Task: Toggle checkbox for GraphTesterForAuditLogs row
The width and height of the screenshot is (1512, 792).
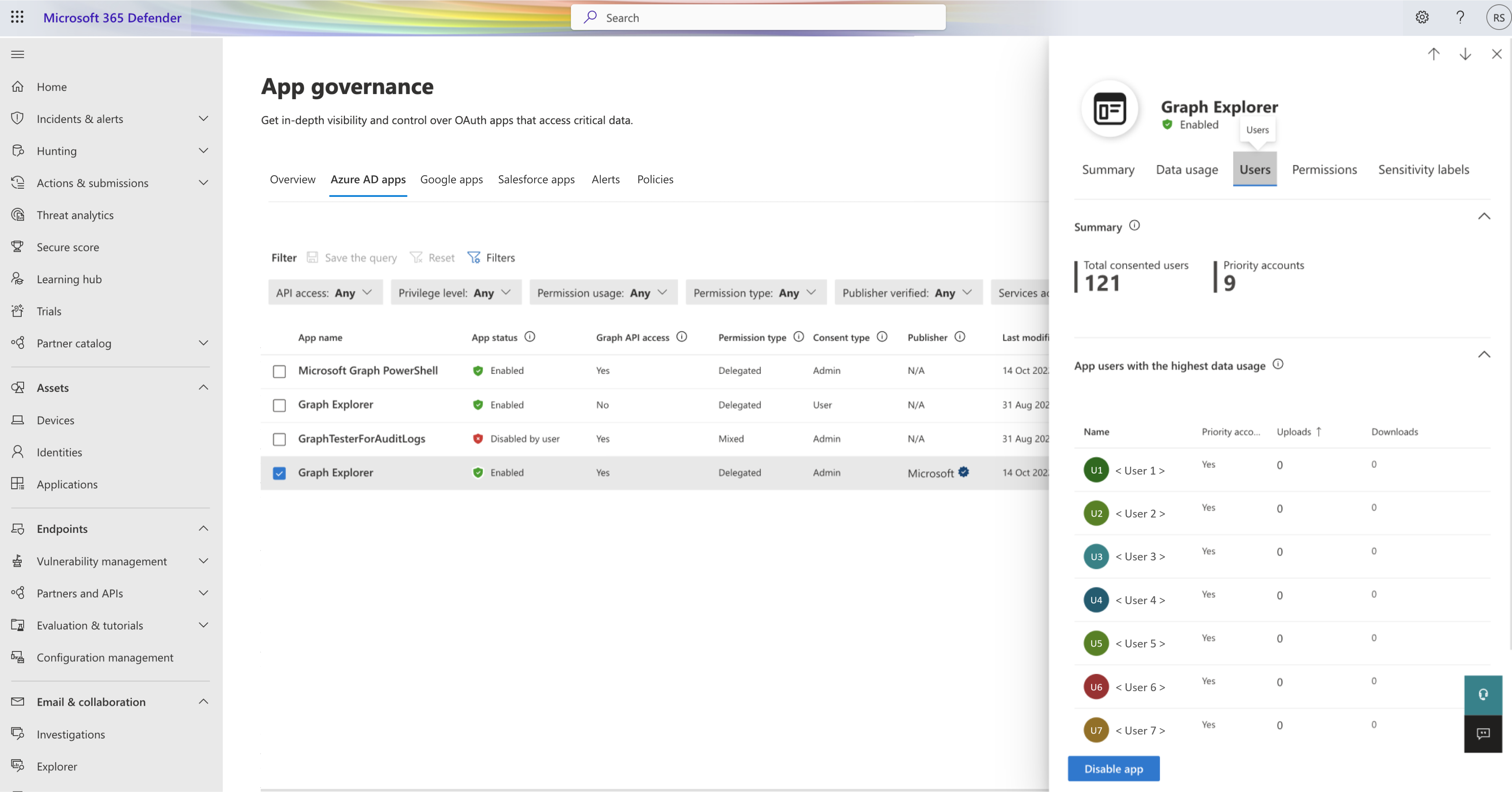Action: click(x=279, y=438)
